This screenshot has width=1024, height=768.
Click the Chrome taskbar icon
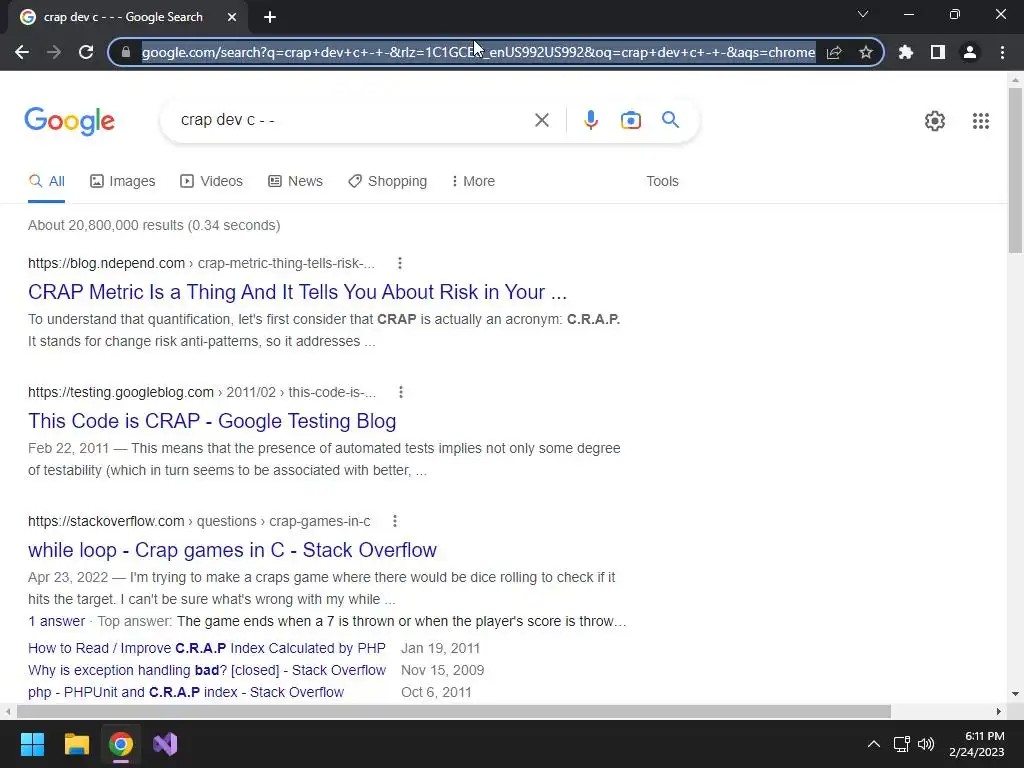coord(121,744)
